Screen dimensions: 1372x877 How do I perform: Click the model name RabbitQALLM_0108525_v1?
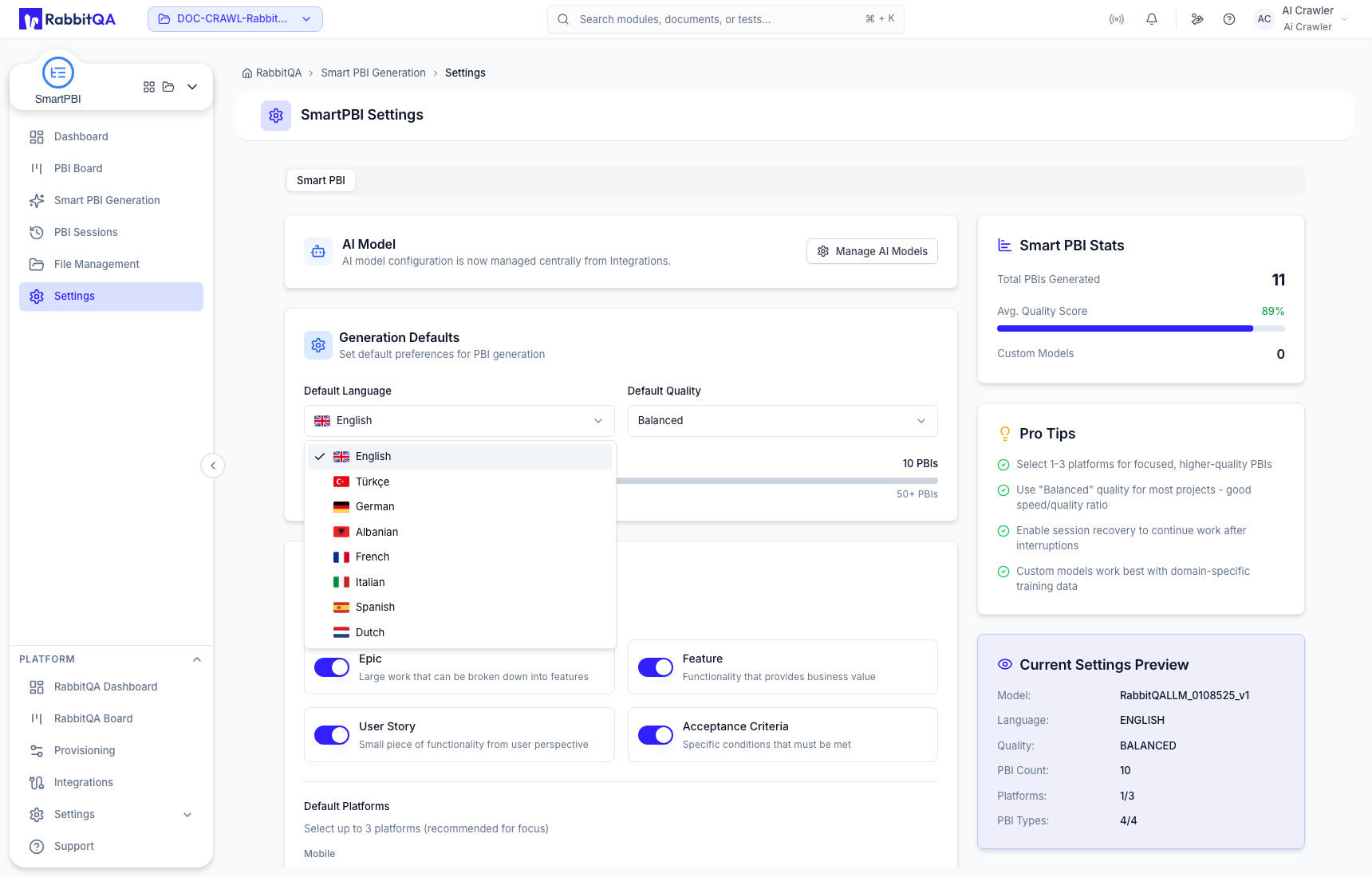[1185, 696]
